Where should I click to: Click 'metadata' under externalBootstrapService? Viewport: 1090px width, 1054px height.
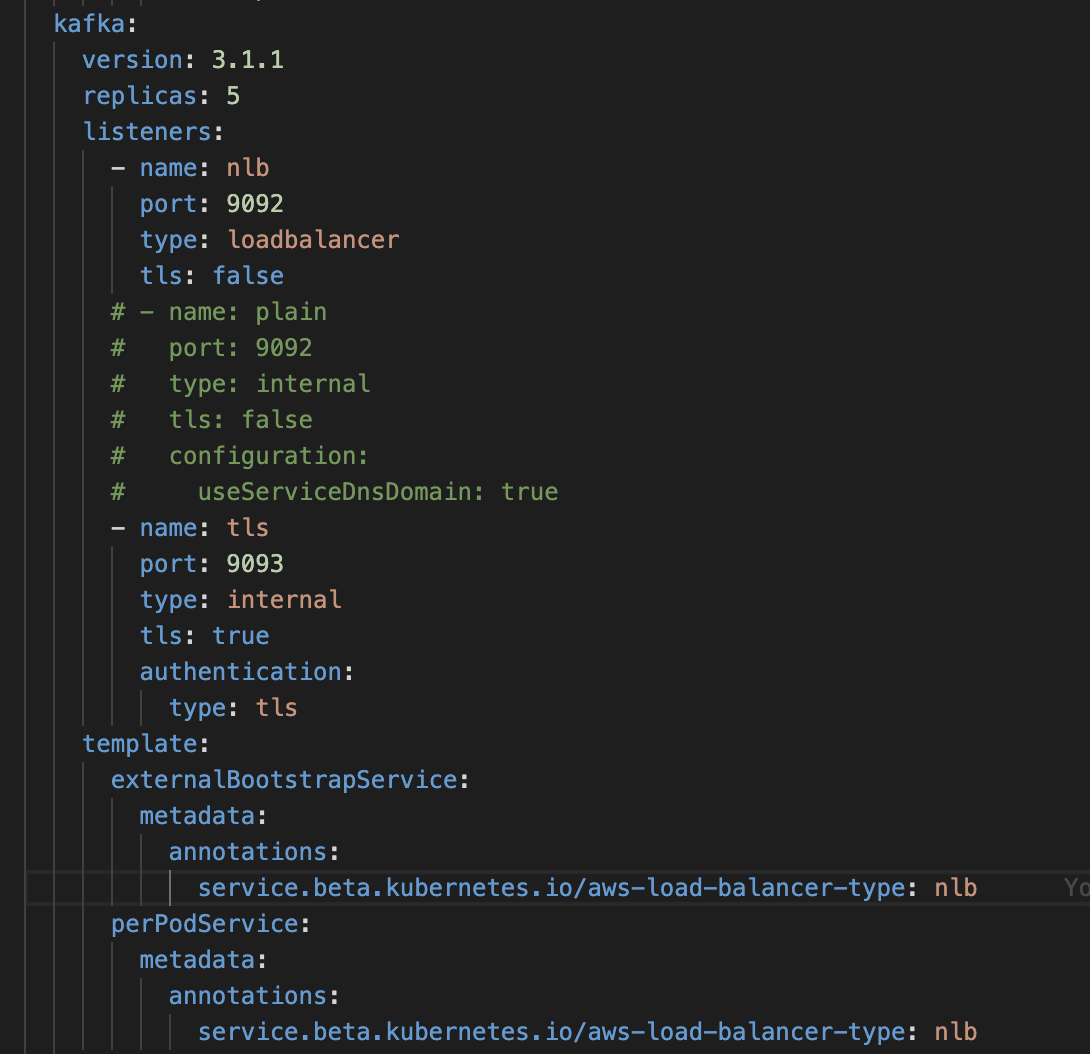pos(197,816)
